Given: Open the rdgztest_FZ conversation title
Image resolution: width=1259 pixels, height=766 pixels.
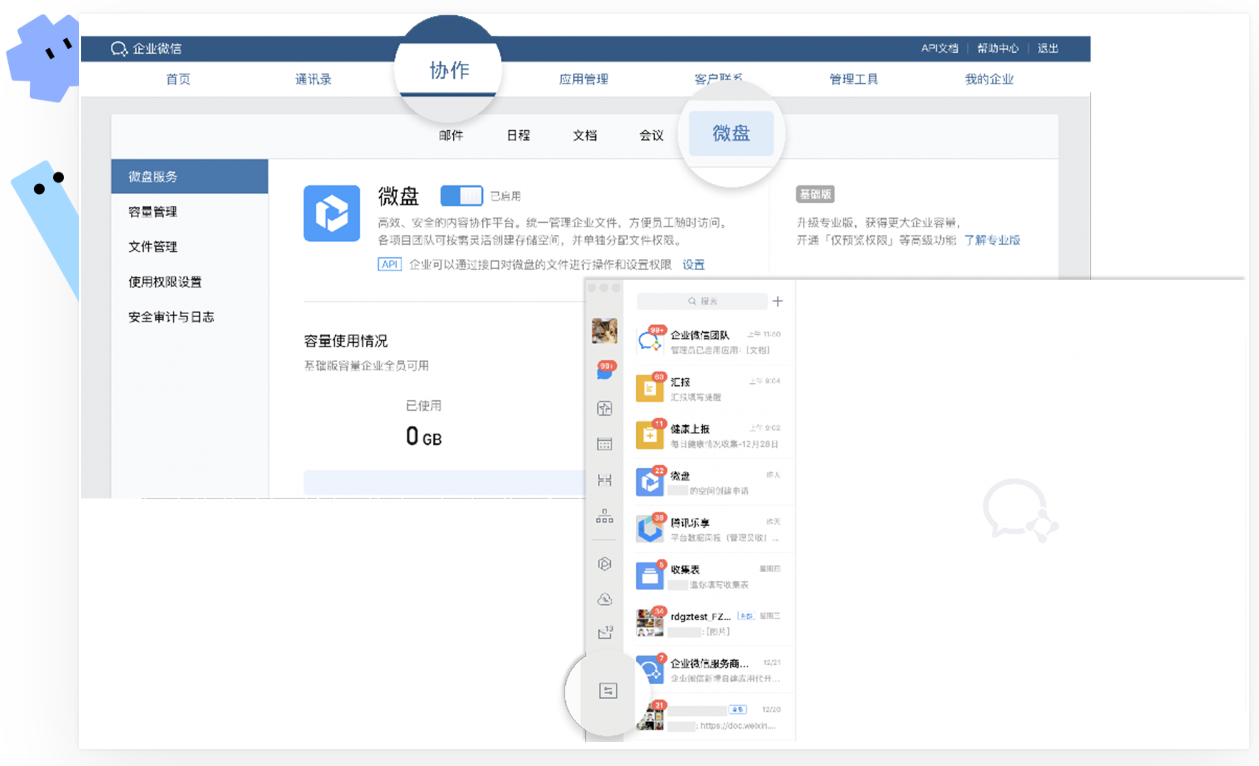Looking at the screenshot, I should coord(701,617).
